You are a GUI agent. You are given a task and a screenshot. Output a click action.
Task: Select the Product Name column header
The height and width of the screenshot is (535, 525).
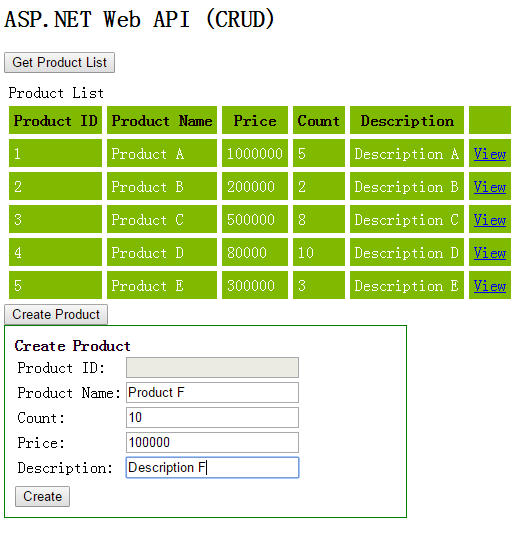pos(162,120)
